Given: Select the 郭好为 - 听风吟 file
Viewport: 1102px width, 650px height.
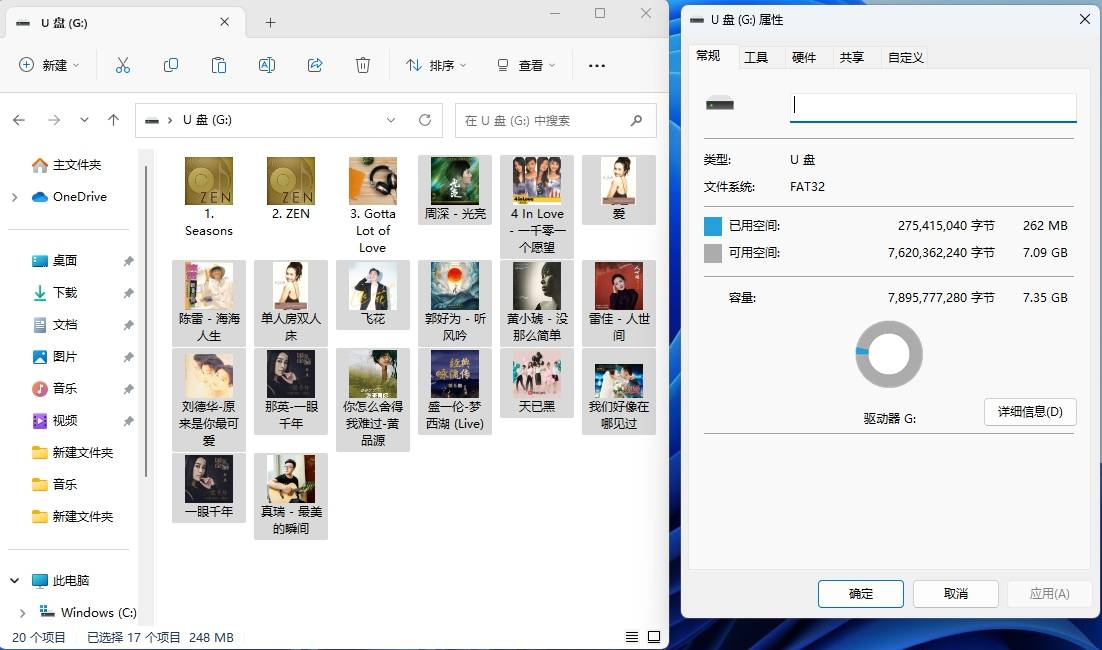Looking at the screenshot, I should [455, 303].
